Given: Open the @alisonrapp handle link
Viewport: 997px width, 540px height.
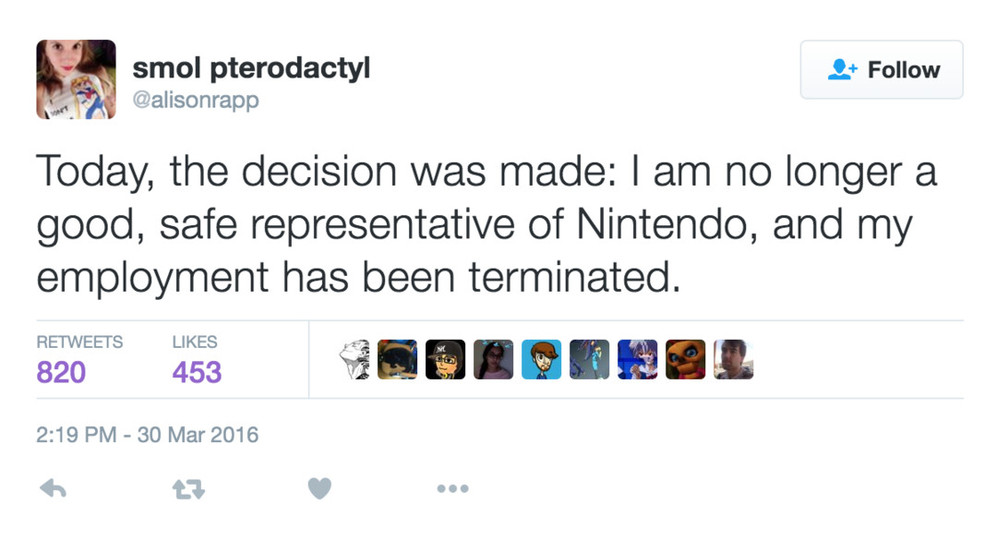Looking at the screenshot, I should (195, 101).
